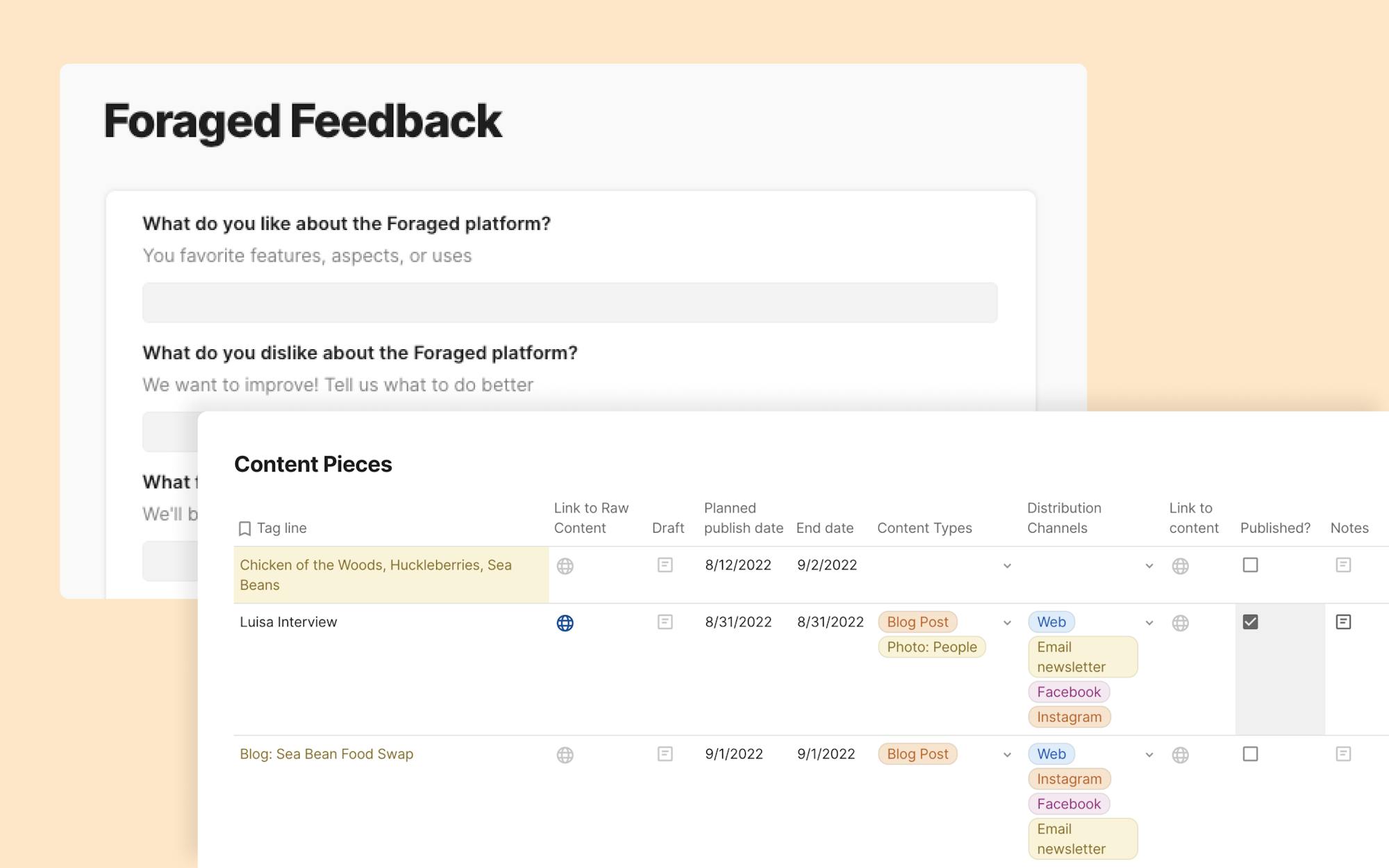Click bookmark icon beside Tag line header
This screenshot has width=1389, height=868.
click(244, 528)
